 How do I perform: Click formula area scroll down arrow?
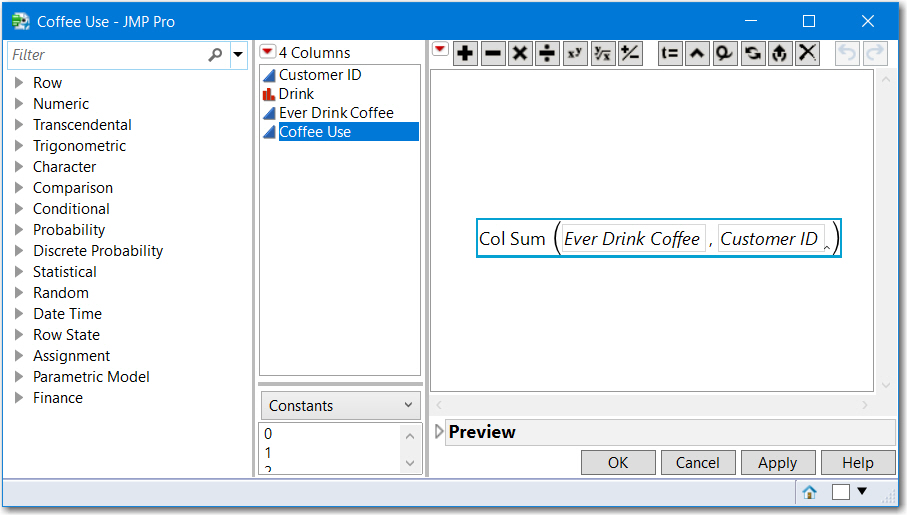pyautogui.click(x=886, y=385)
